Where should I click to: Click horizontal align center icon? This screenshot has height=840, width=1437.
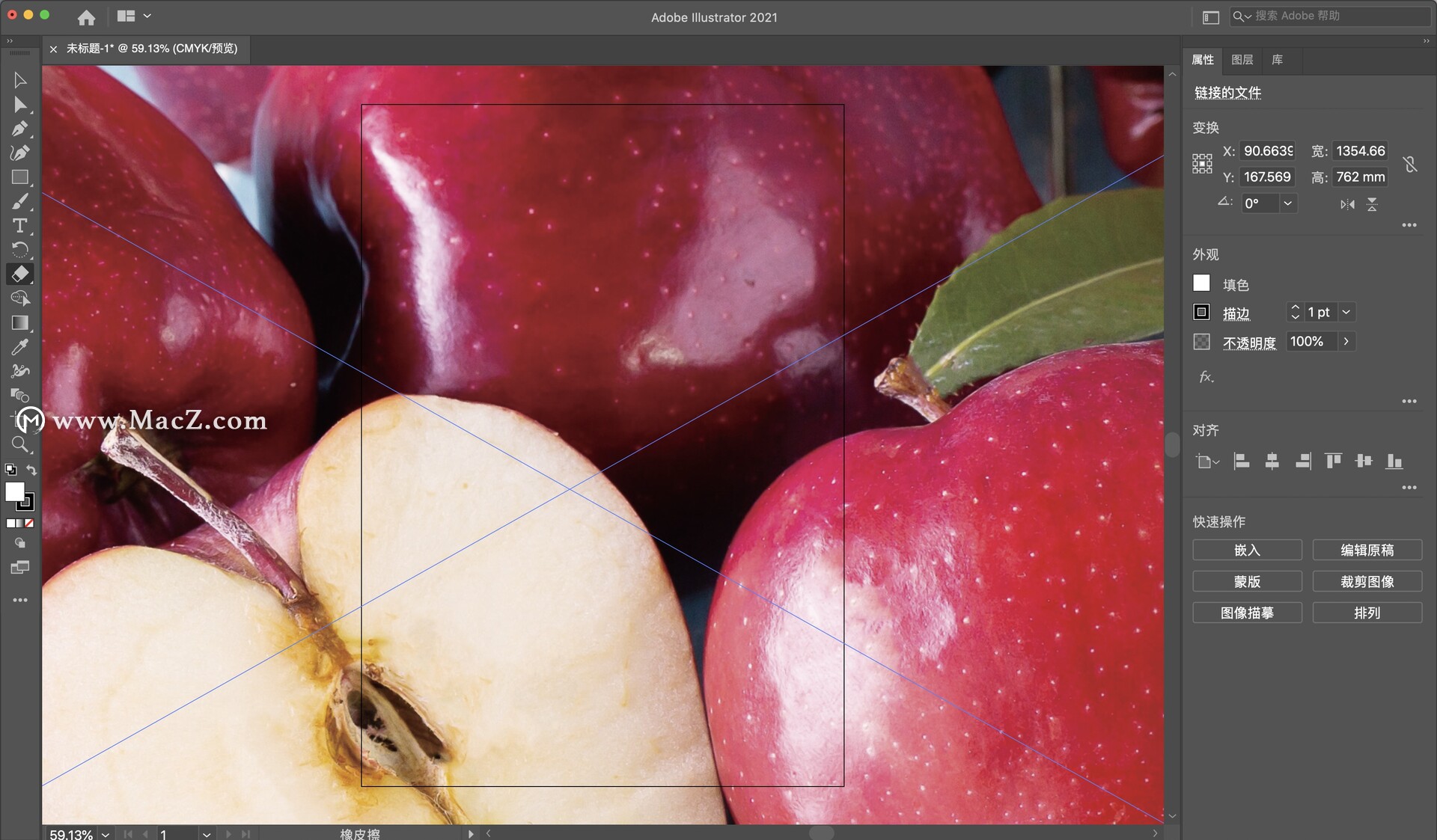1272,462
